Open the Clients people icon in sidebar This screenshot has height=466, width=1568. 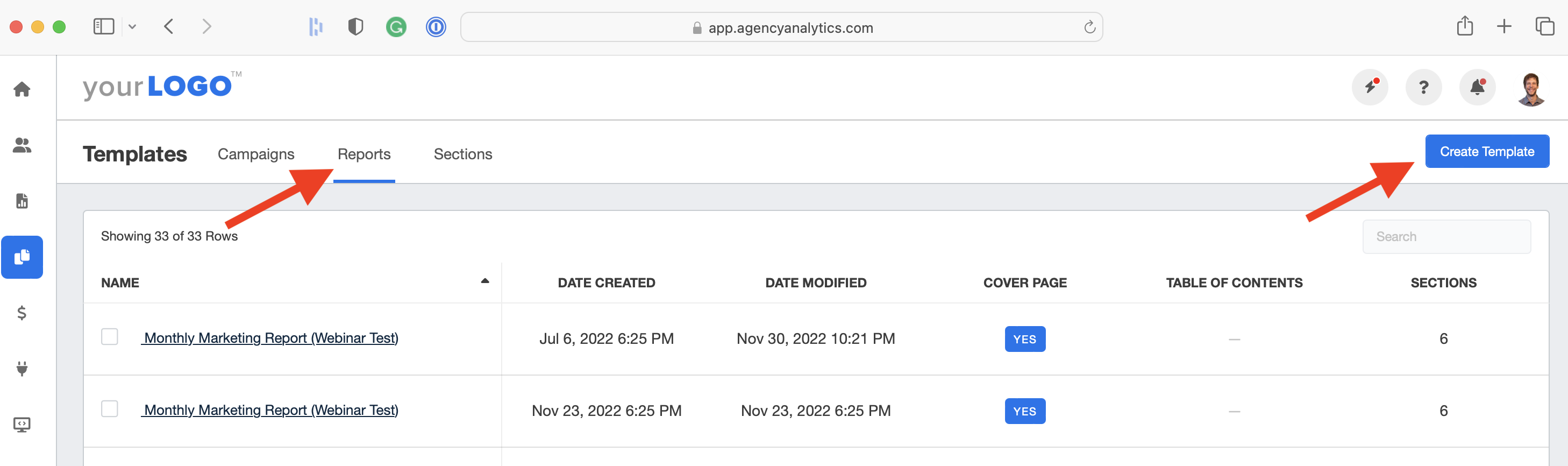point(22,146)
